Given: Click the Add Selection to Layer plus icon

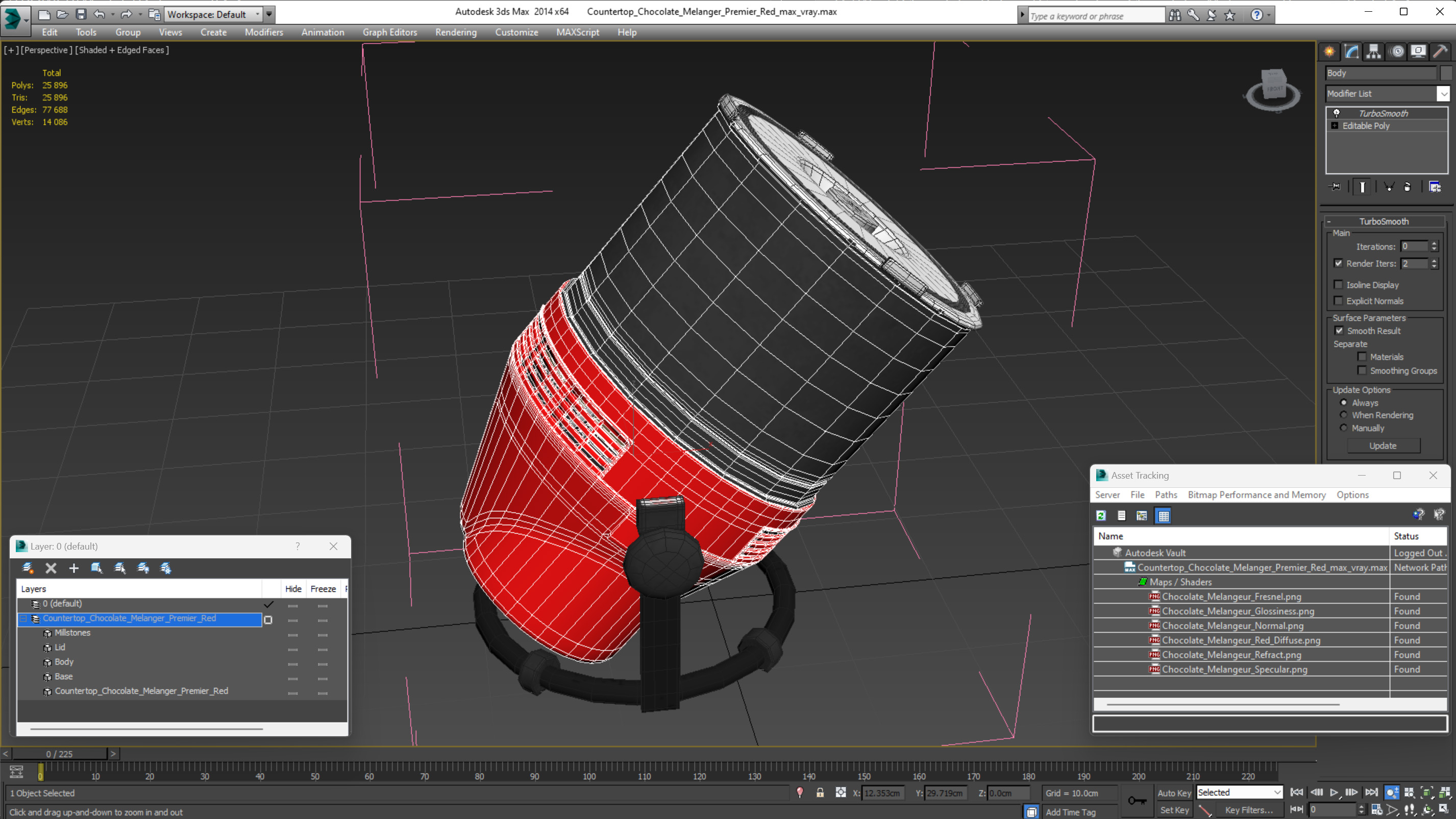Looking at the screenshot, I should click(73, 568).
